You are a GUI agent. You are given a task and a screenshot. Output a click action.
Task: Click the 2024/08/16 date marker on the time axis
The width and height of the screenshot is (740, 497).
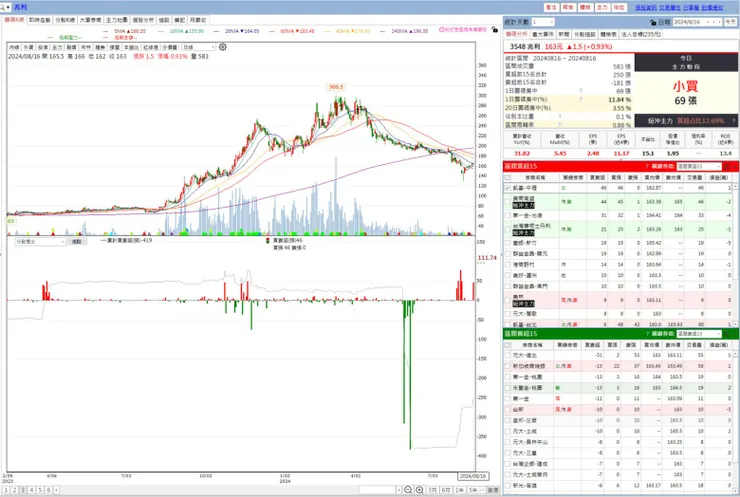click(x=473, y=476)
